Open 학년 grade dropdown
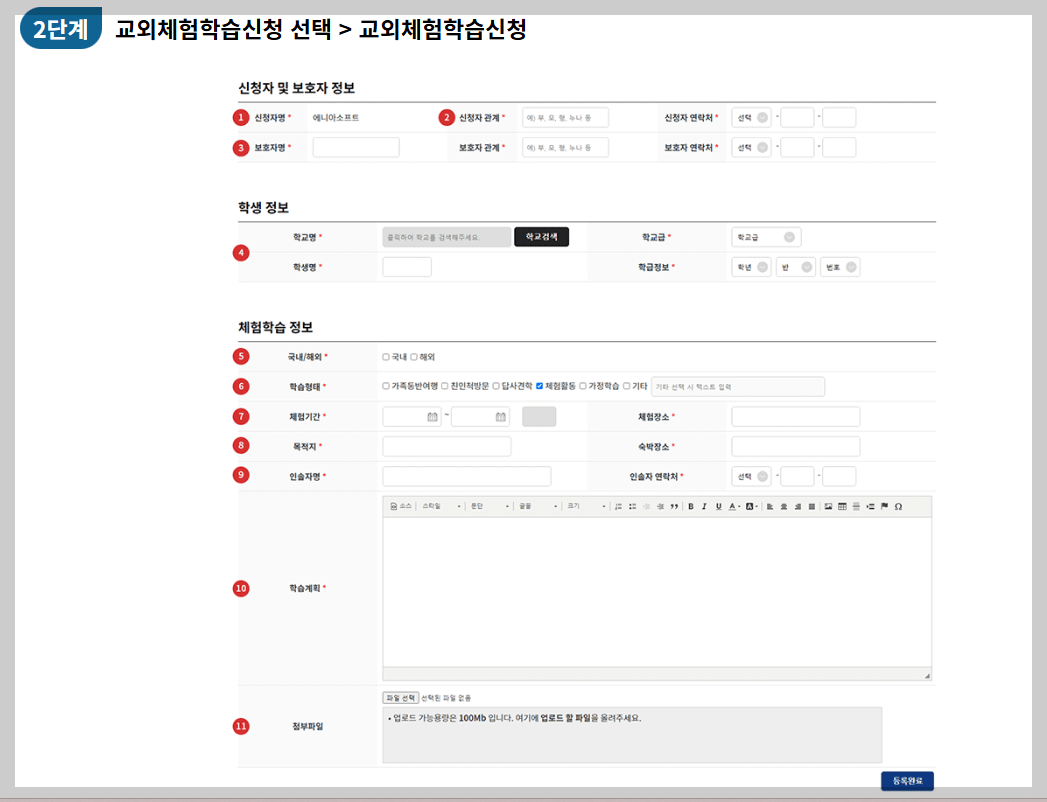The image size is (1047, 802). [x=751, y=267]
